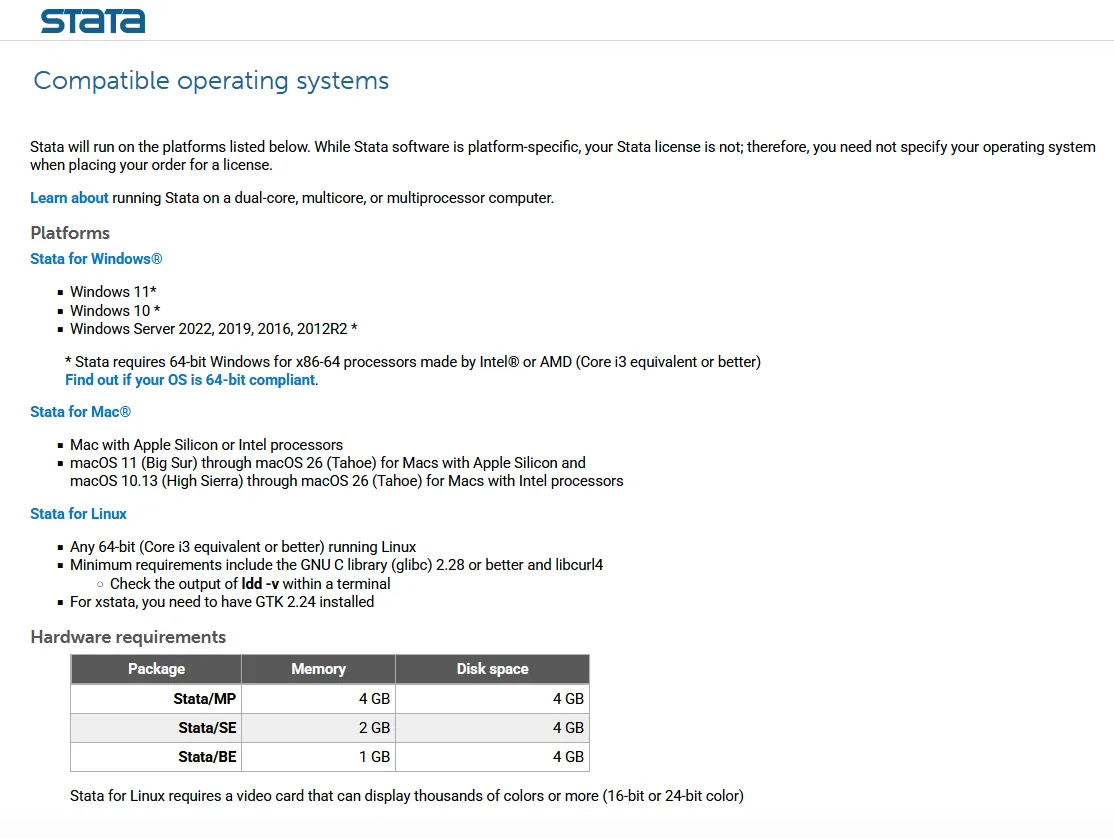
Task: Select the "Package" column header
Action: pyautogui.click(x=156, y=669)
